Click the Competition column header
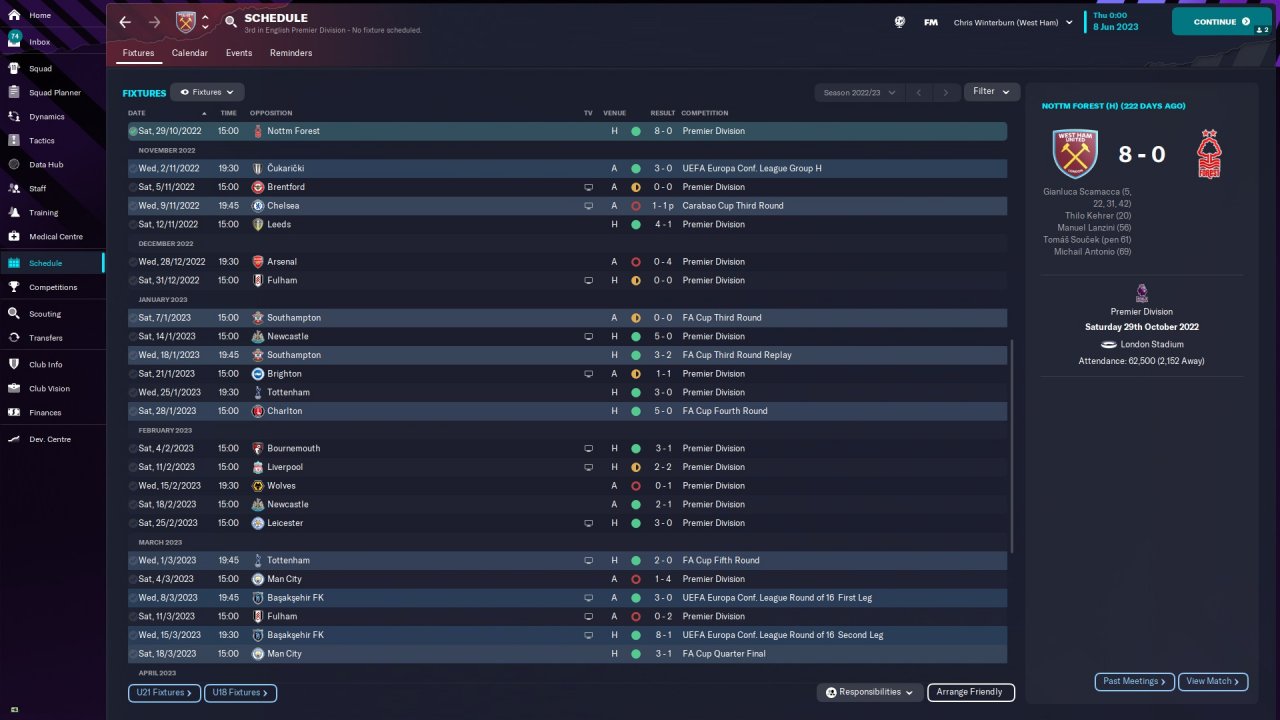1280x720 pixels. point(705,113)
